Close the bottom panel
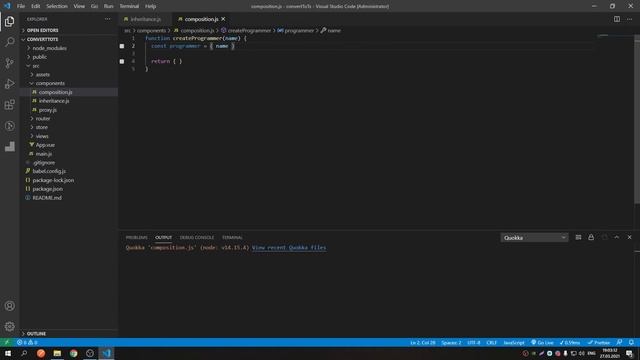Viewport: 640px width, 360px height. tap(629, 237)
